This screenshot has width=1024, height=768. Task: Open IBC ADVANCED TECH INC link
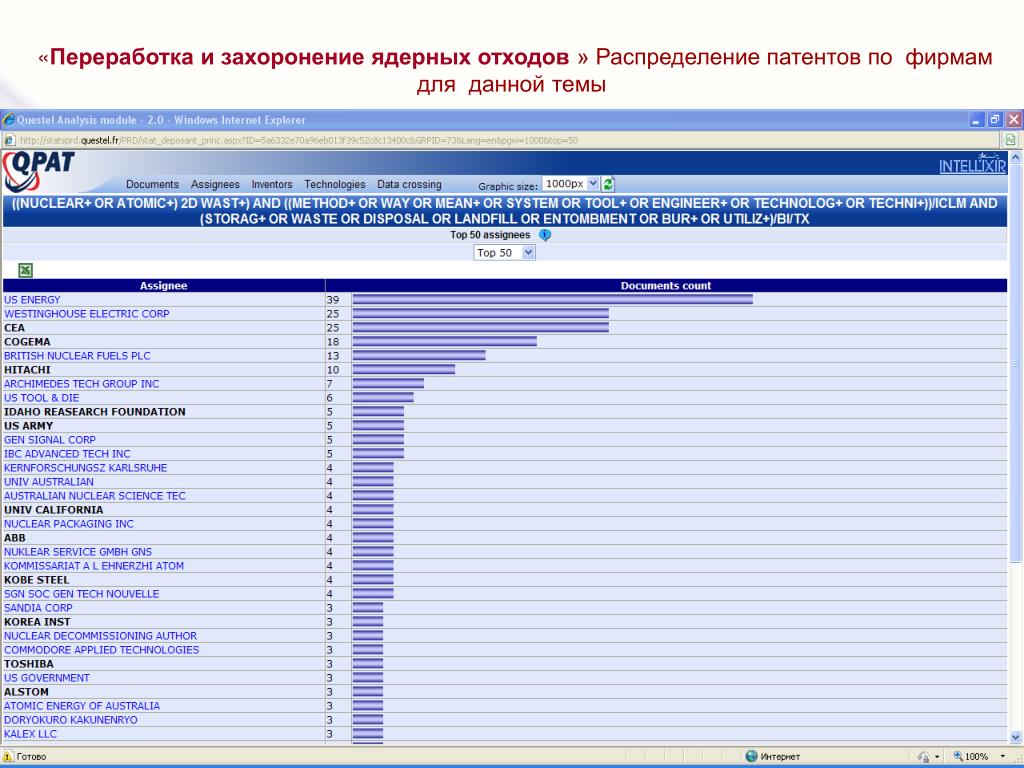(67, 454)
